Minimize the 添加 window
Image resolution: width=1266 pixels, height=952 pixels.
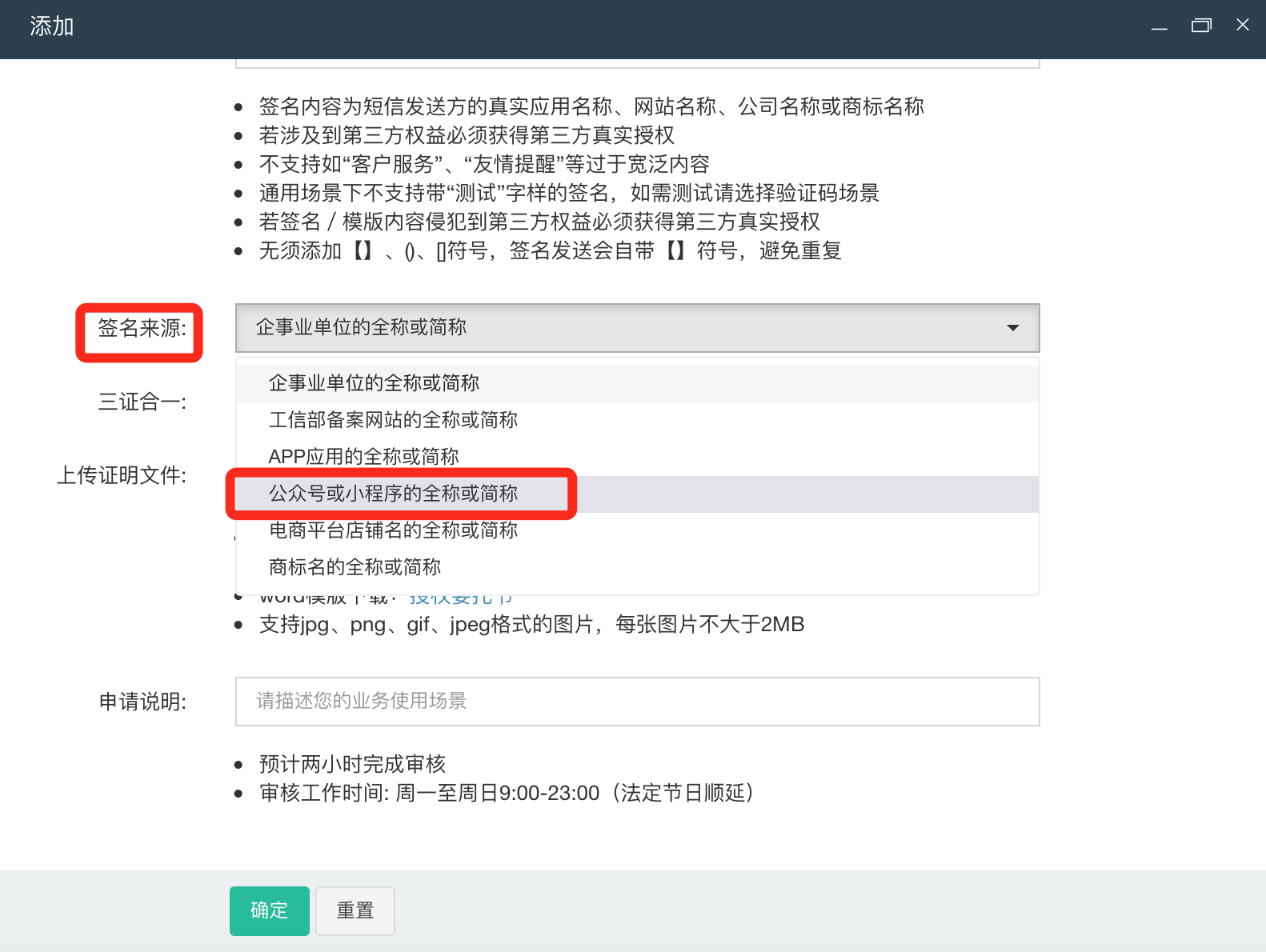point(1160,26)
